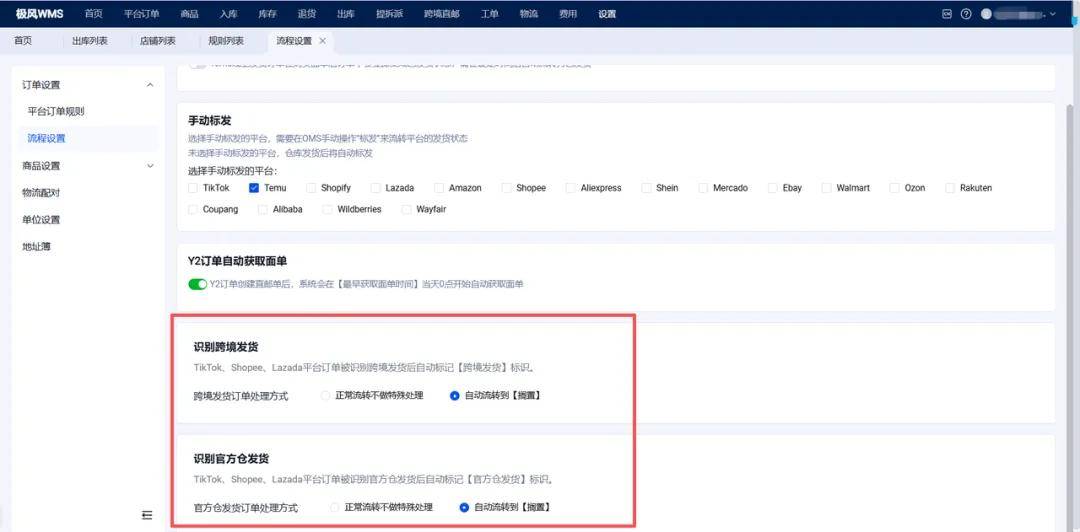Image resolution: width=1080 pixels, height=532 pixels.
Task: Check the Coupang platform checkbox
Action: (x=193, y=209)
